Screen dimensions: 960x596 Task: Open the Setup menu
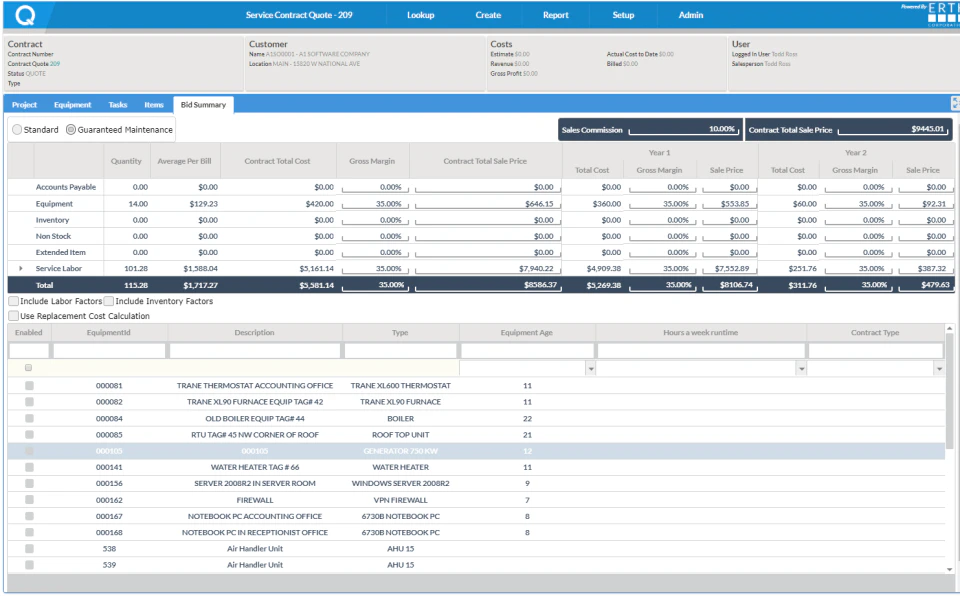[x=623, y=14]
